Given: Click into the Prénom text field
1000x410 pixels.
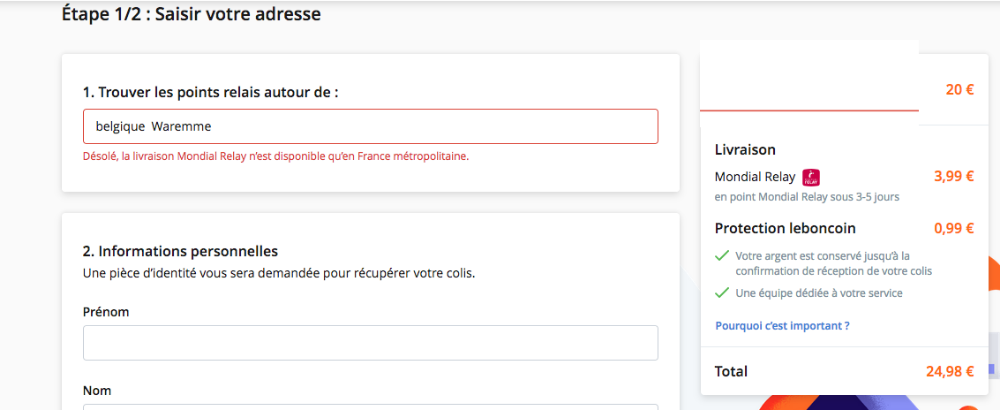Looking at the screenshot, I should pyautogui.click(x=371, y=343).
